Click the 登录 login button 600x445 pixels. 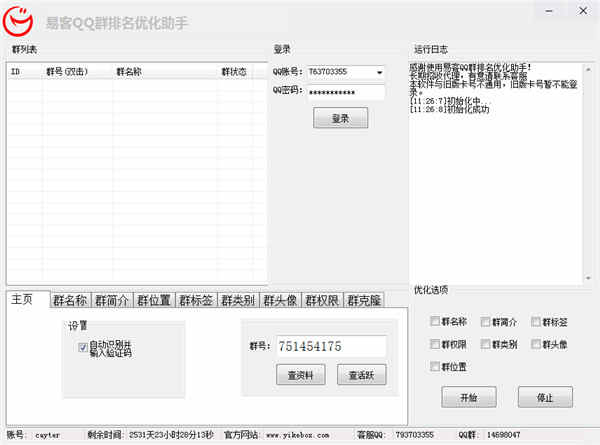coord(341,118)
